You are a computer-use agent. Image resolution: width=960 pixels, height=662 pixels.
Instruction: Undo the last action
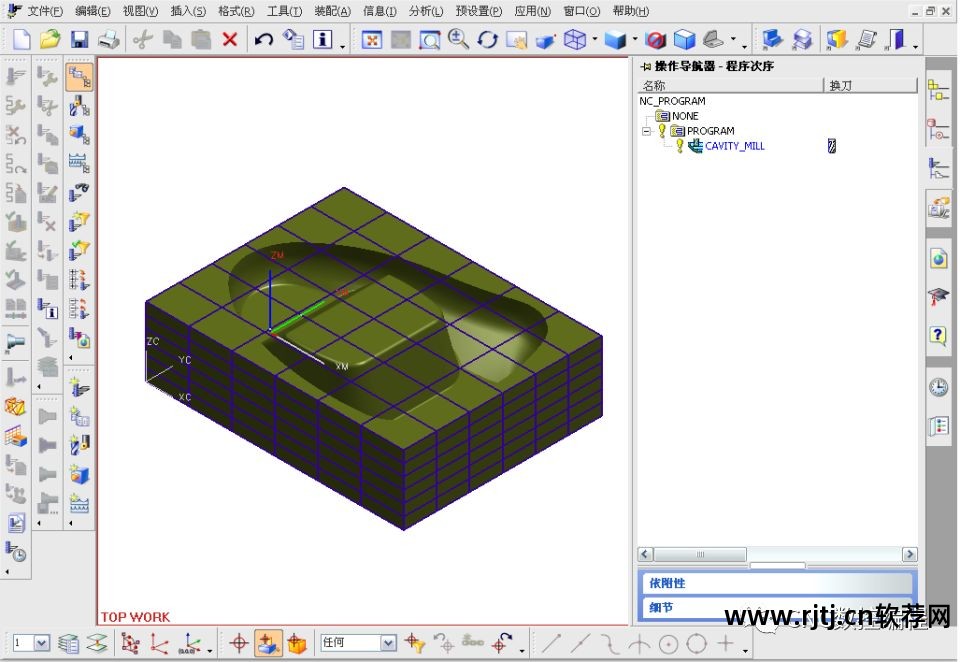coord(263,40)
